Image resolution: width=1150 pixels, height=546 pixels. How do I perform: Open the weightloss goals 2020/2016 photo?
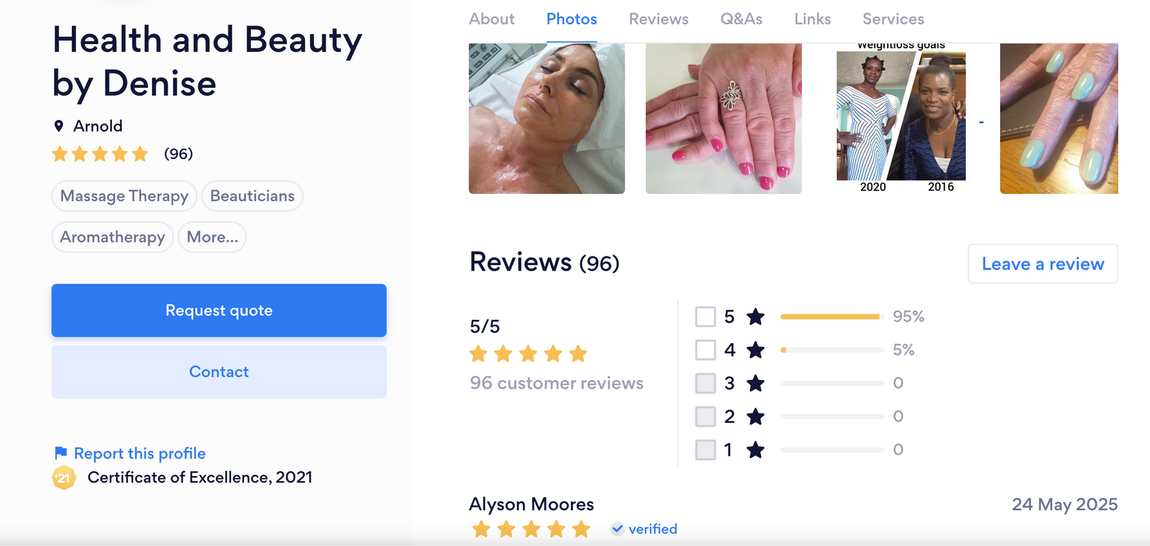(901, 118)
